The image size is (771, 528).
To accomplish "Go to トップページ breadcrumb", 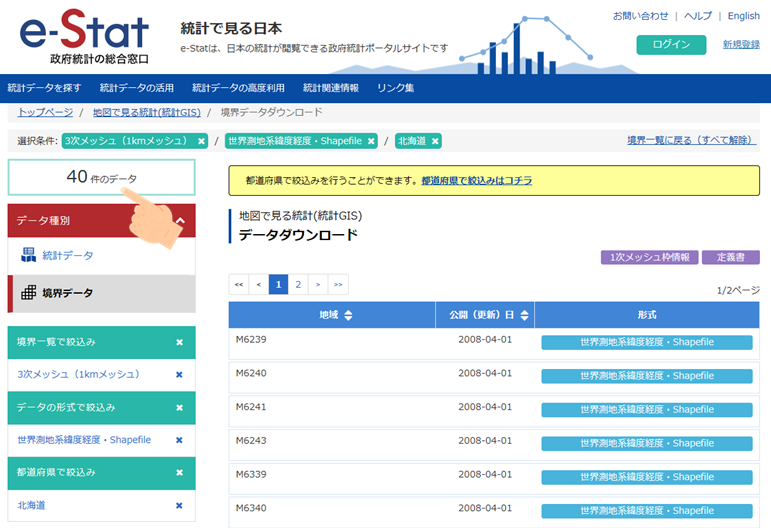I will 45,113.
